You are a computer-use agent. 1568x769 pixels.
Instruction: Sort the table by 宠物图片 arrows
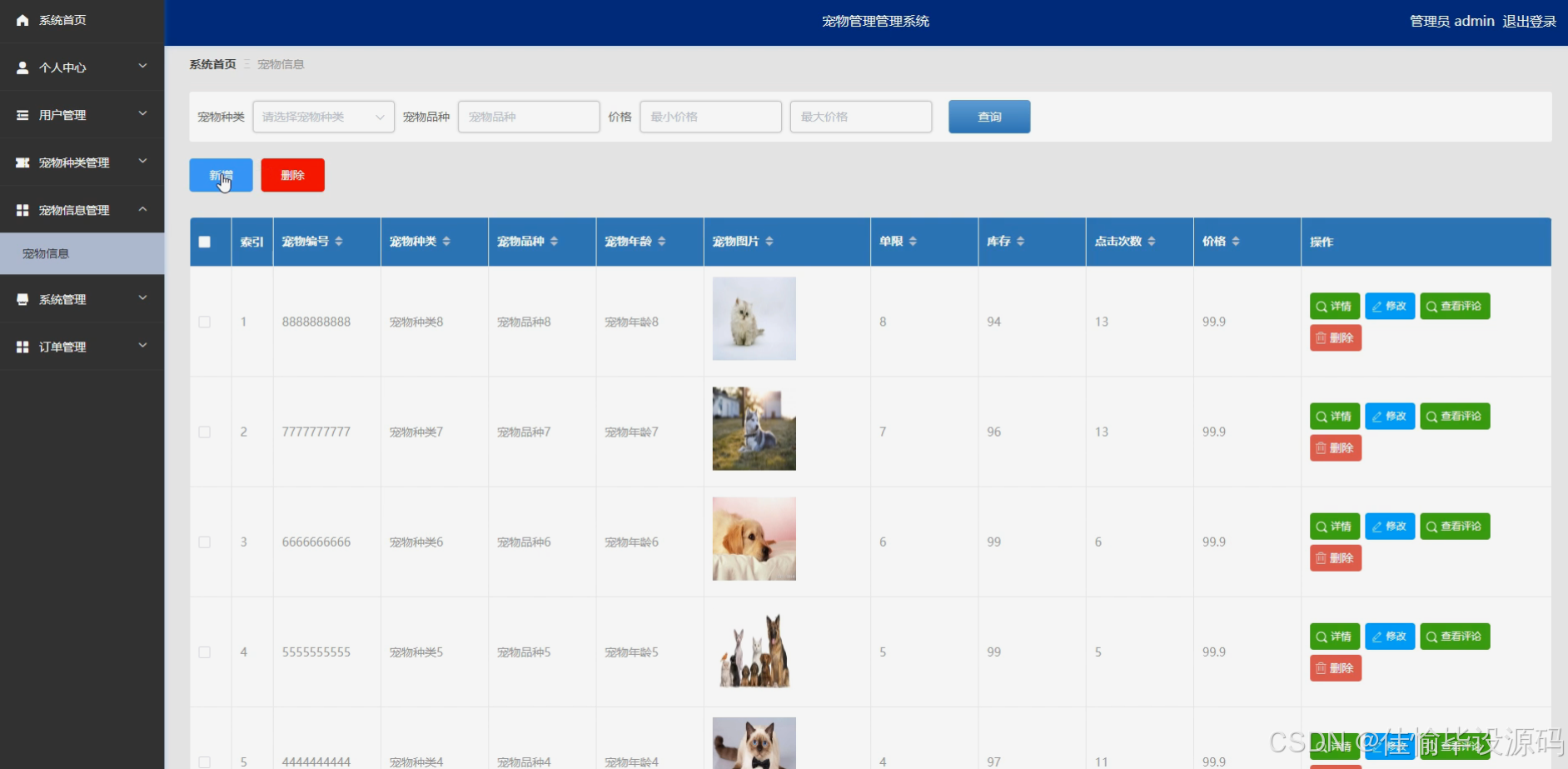point(769,242)
